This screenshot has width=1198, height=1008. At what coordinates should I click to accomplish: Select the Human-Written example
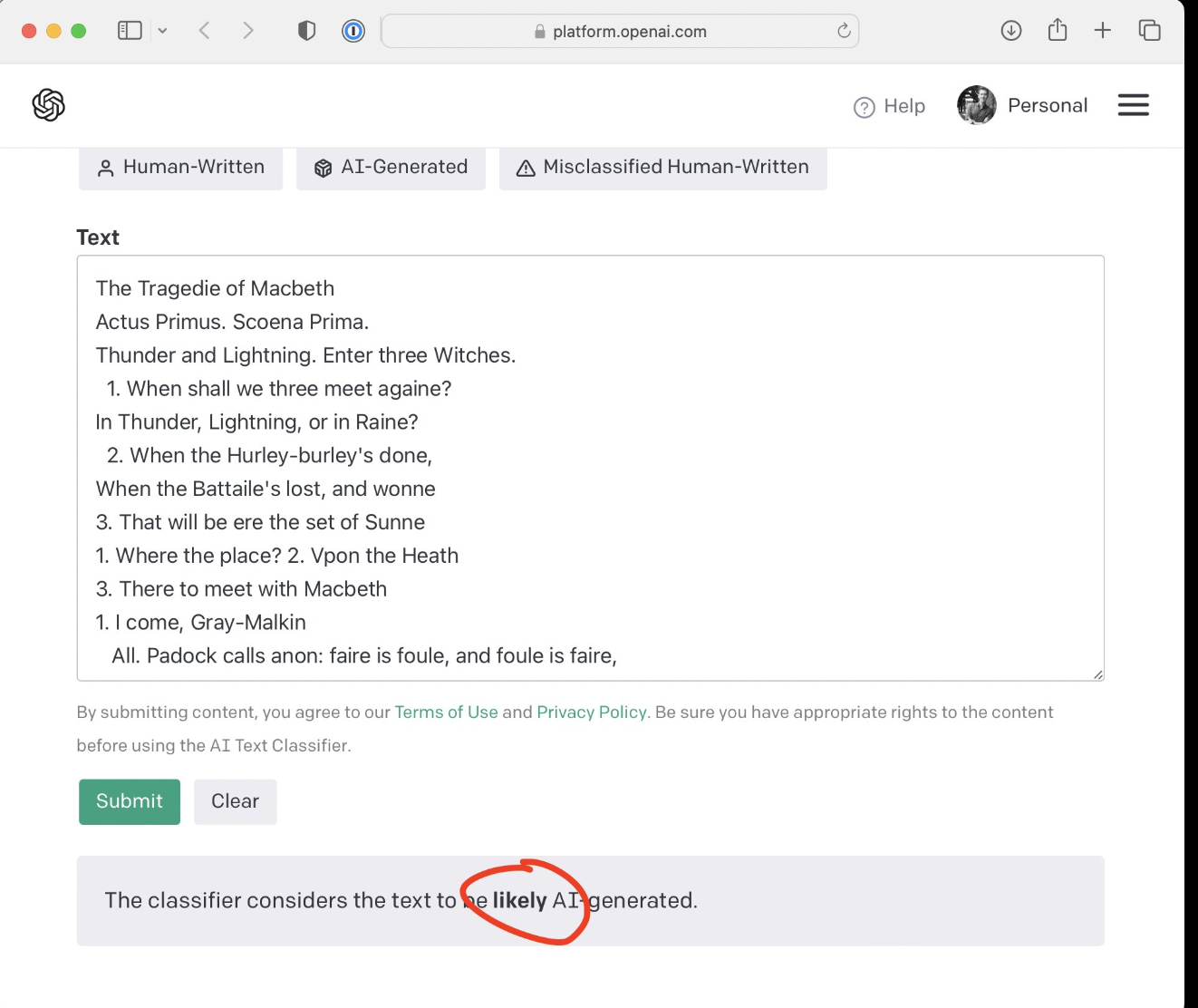[180, 167]
